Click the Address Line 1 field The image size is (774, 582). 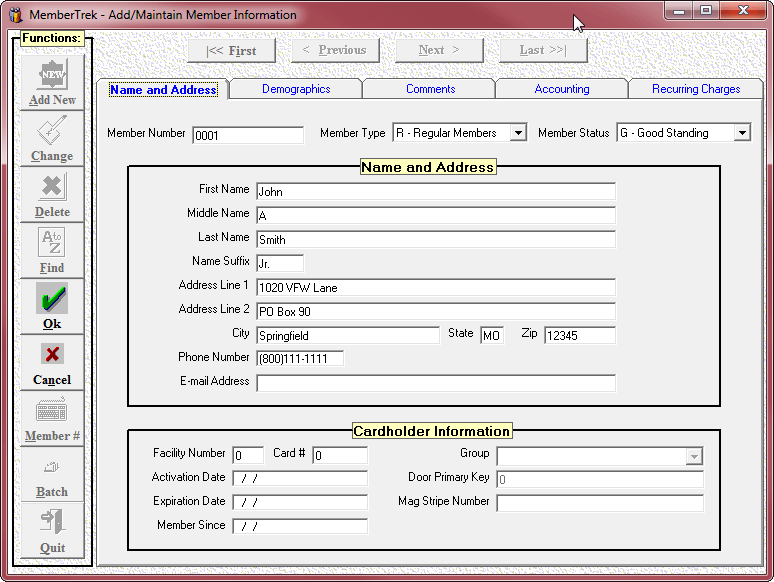pyautogui.click(x=436, y=287)
